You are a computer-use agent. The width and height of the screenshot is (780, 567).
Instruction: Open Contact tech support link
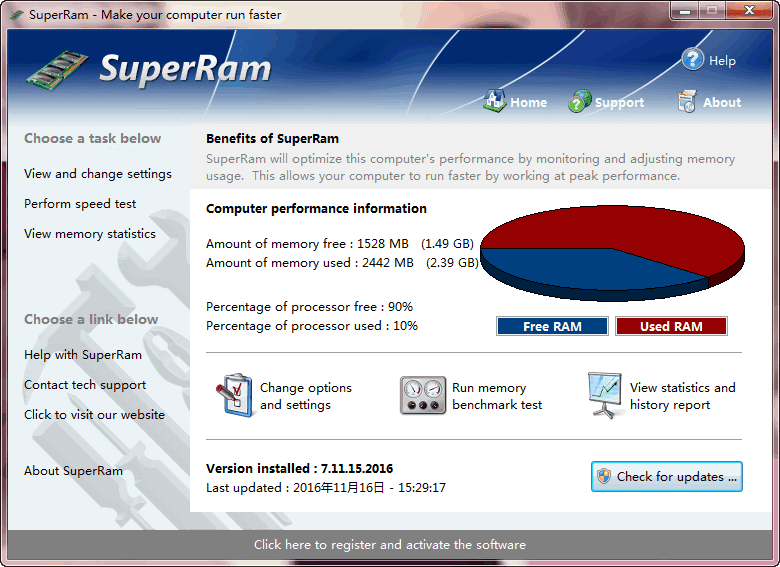[85, 385]
